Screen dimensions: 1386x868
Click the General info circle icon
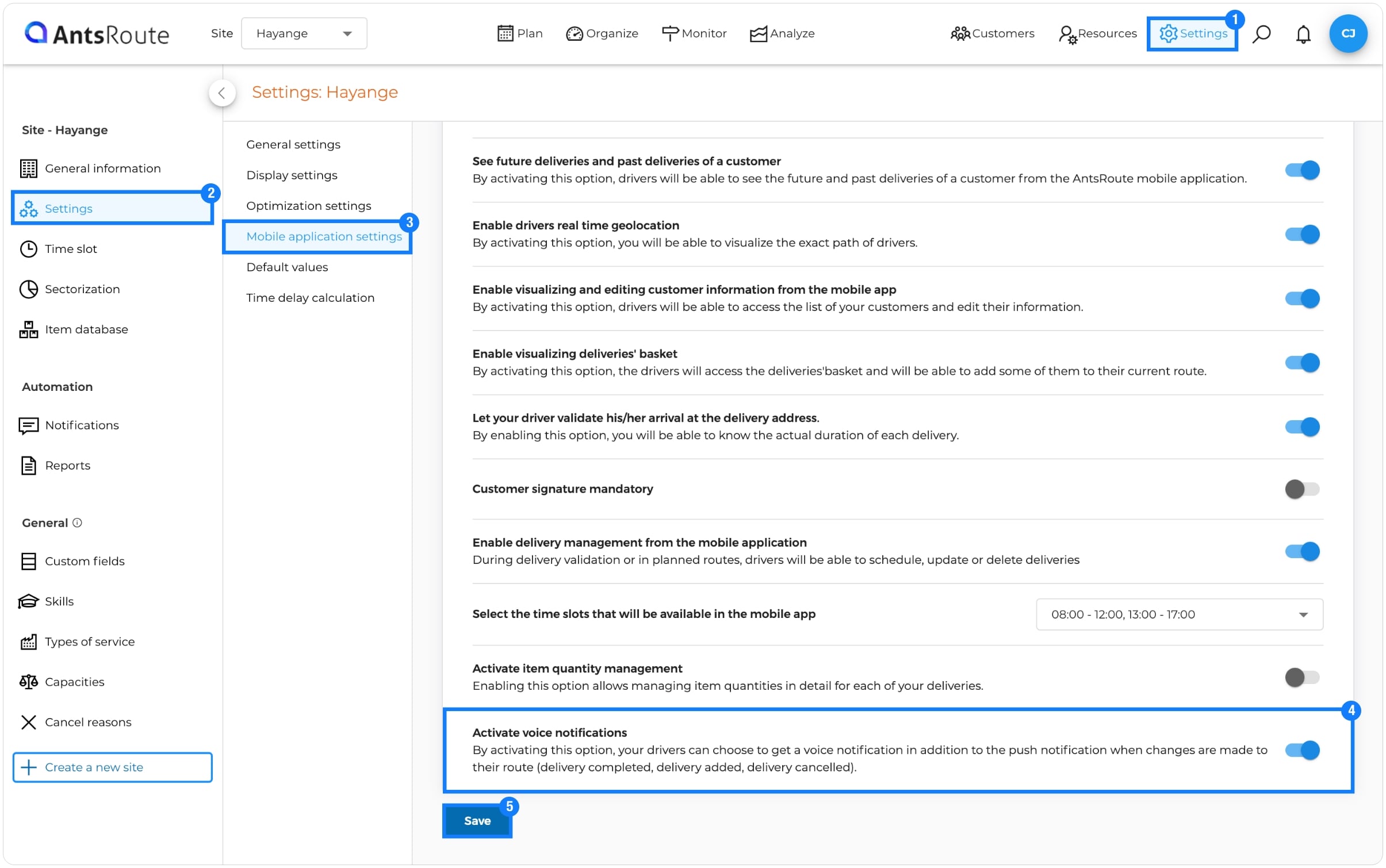tap(77, 523)
